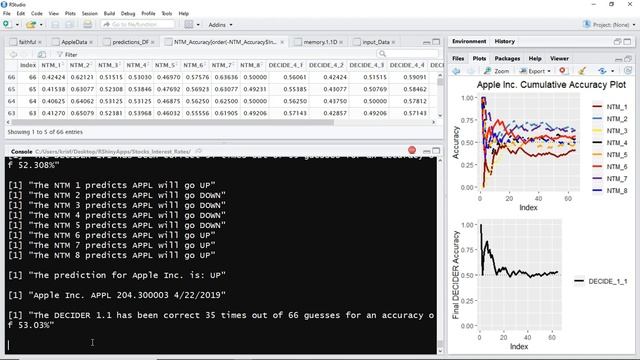Focus the Go to file/function field
Screen dimensions: 640x360
point(138,24)
